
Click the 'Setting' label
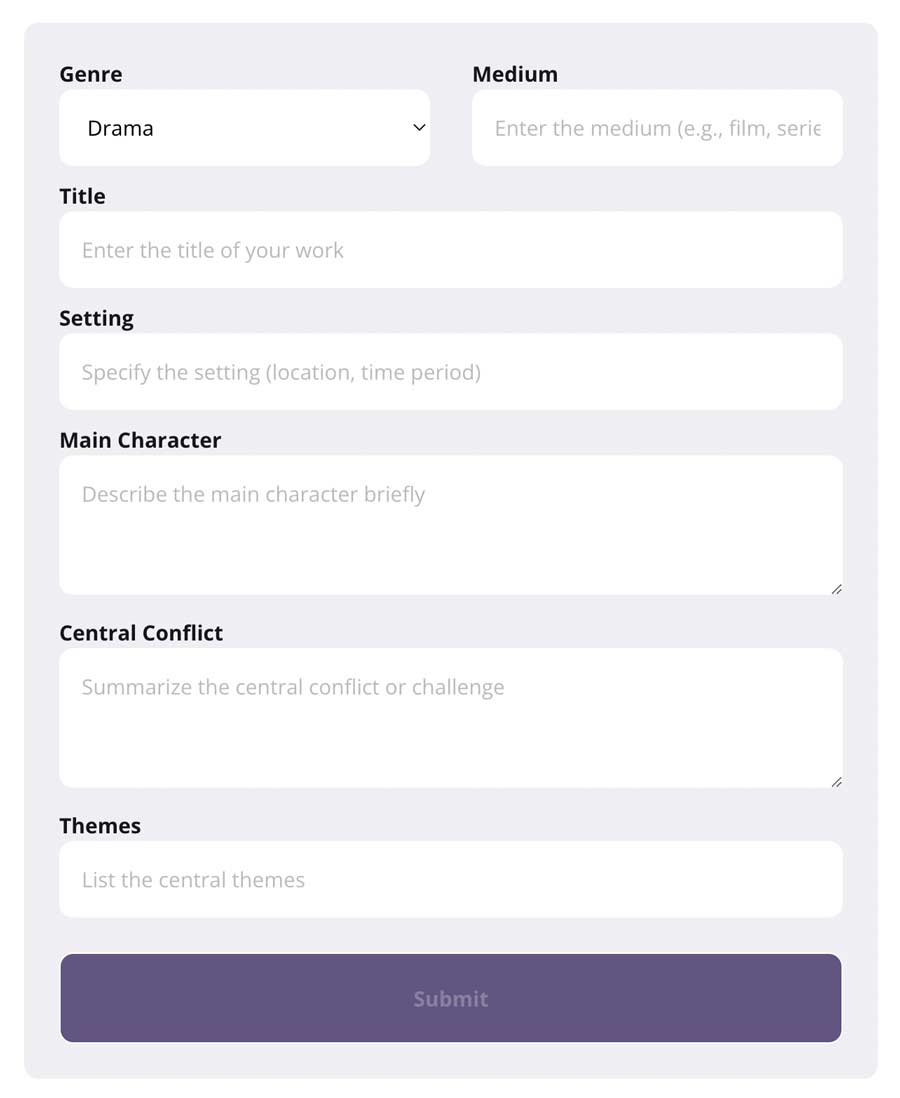coord(96,318)
